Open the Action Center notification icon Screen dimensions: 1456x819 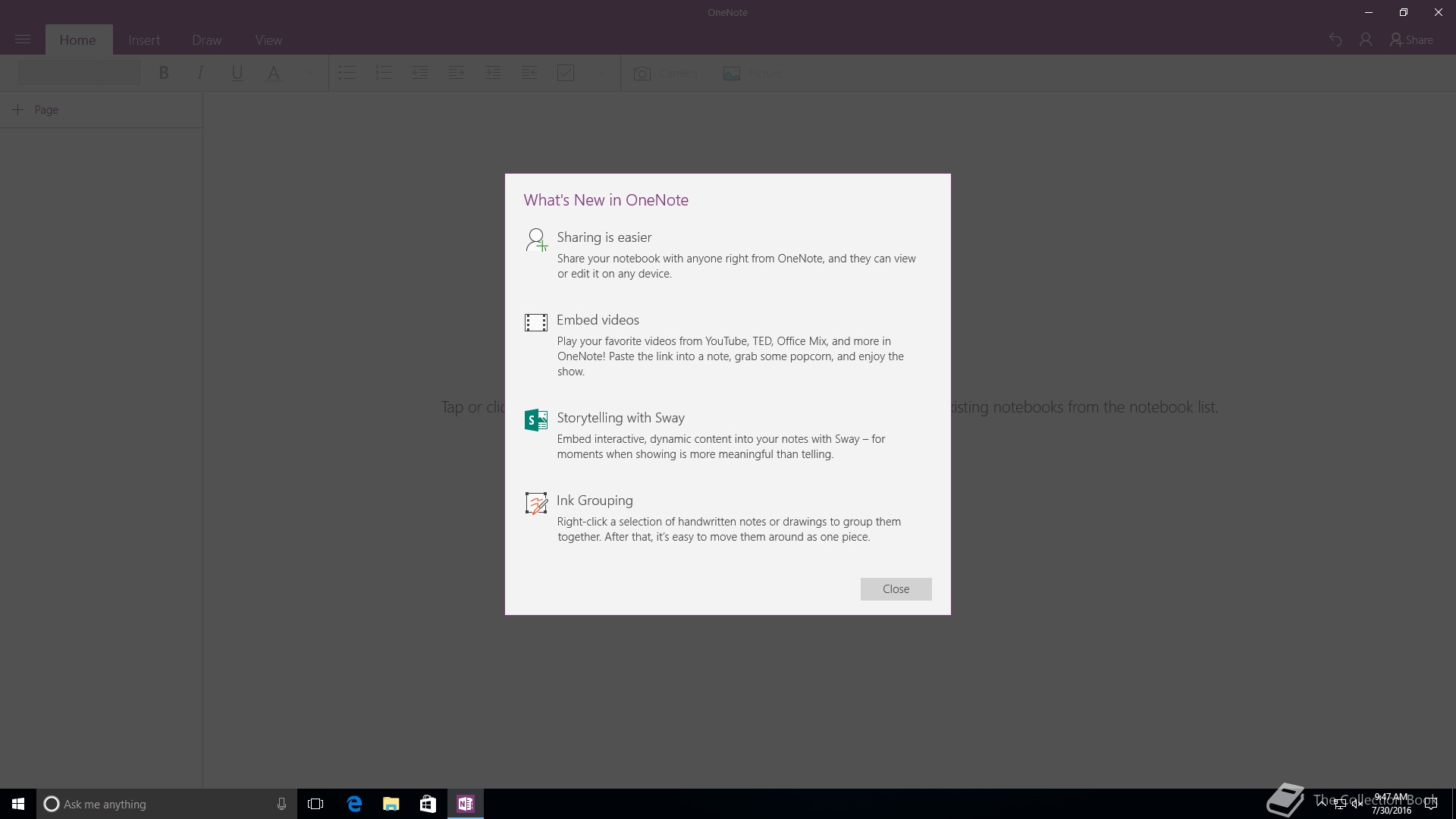(x=1431, y=804)
